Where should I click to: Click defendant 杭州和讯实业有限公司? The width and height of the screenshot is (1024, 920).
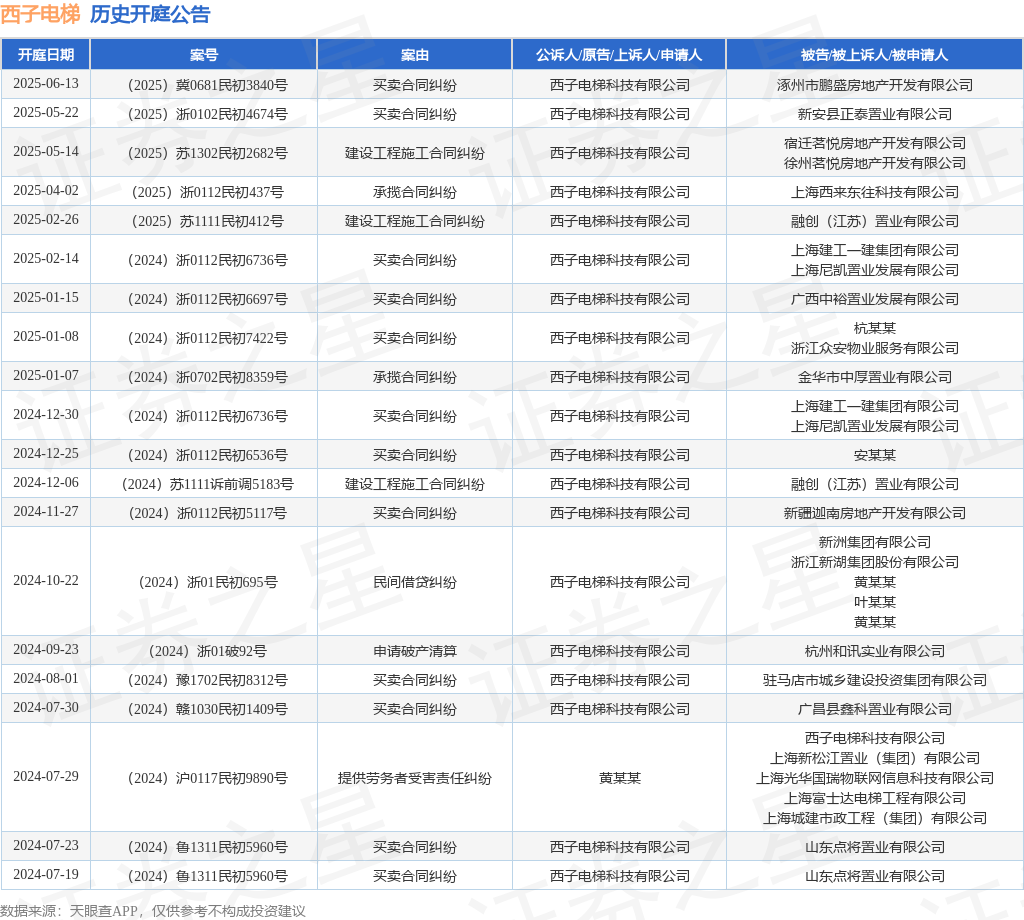(x=874, y=651)
